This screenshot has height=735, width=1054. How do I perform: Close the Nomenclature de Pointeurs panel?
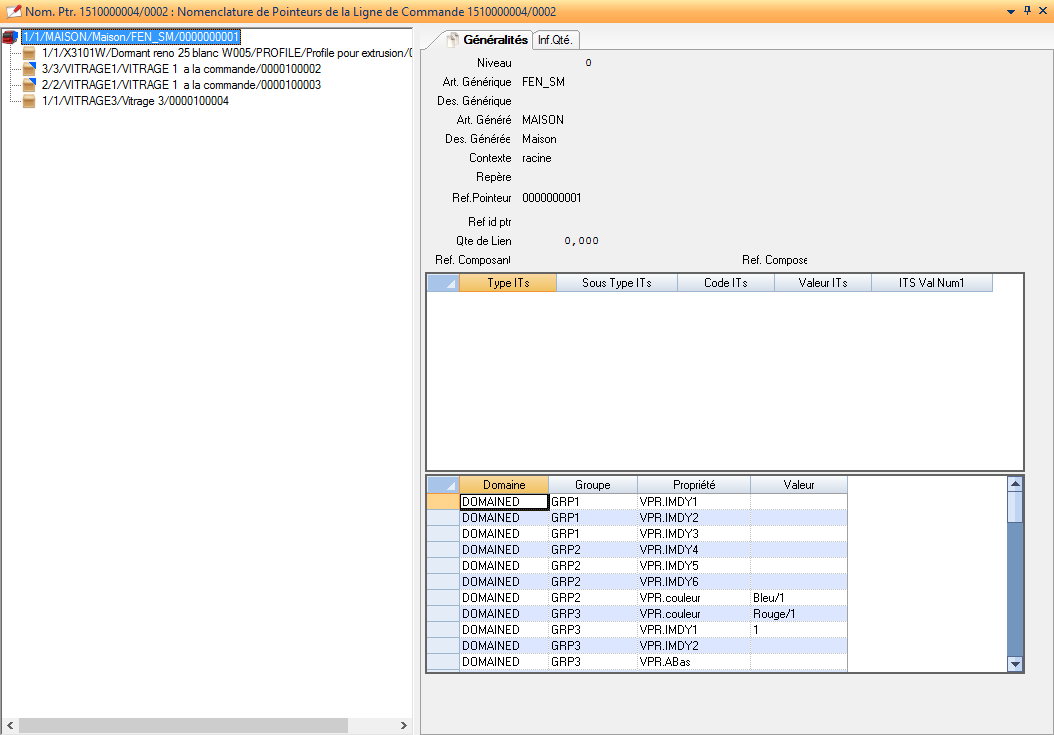tap(1042, 11)
